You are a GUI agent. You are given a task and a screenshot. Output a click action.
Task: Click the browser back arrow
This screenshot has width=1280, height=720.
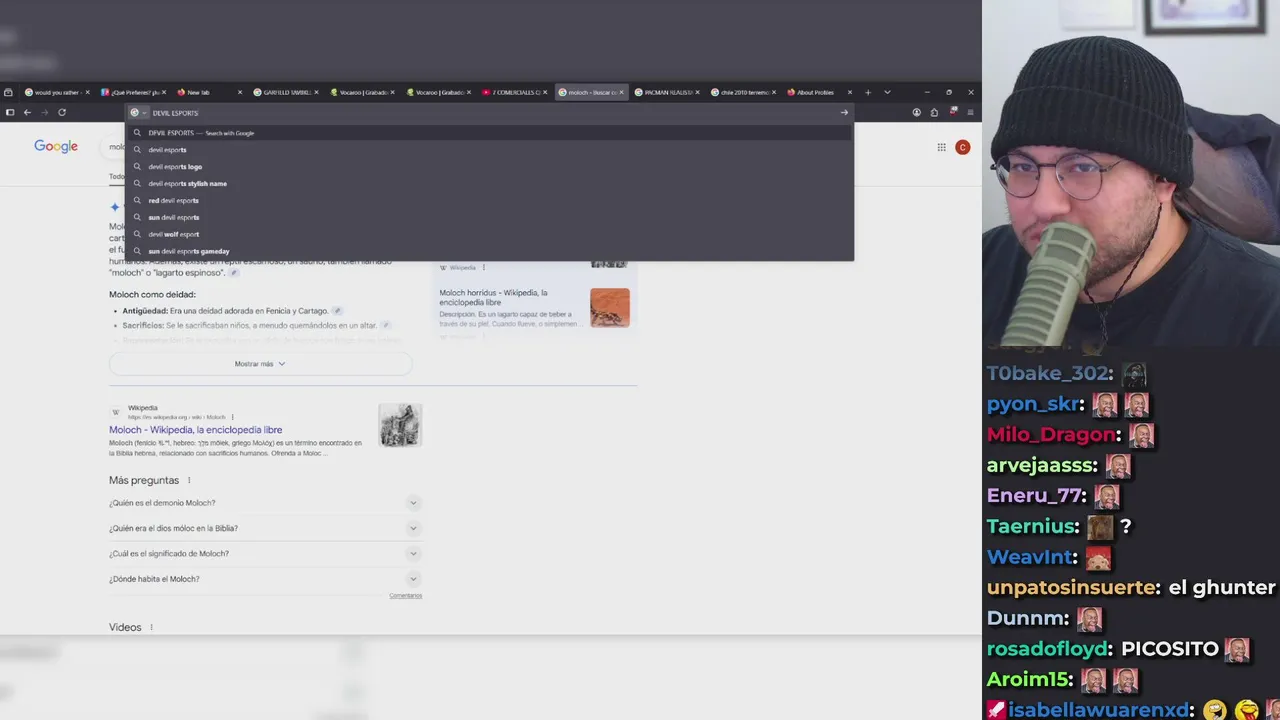[27, 112]
